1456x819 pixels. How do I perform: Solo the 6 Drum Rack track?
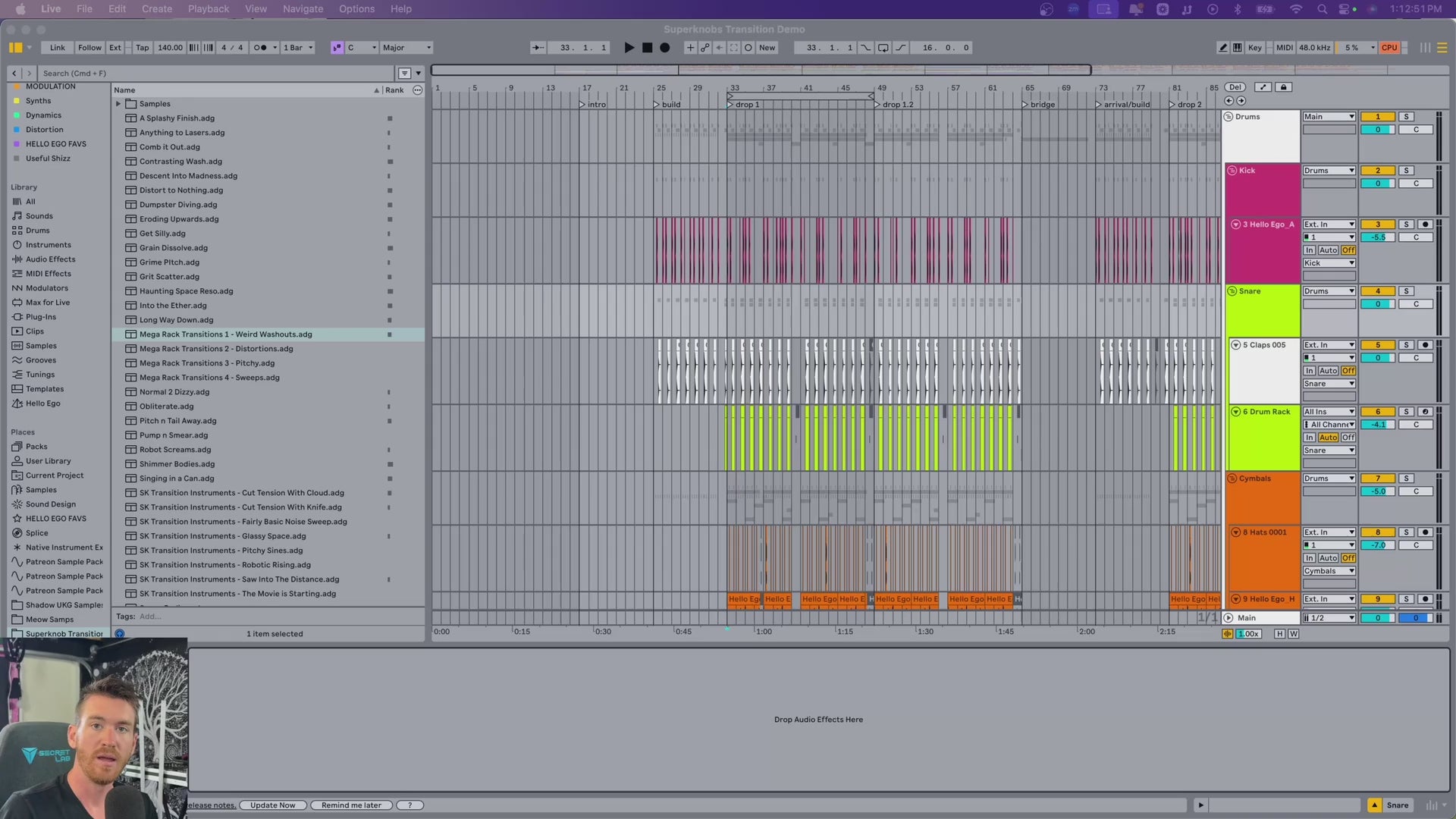click(x=1406, y=412)
